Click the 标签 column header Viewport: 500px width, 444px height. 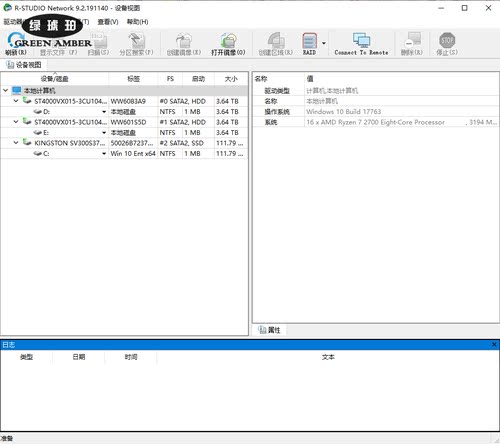(x=133, y=79)
